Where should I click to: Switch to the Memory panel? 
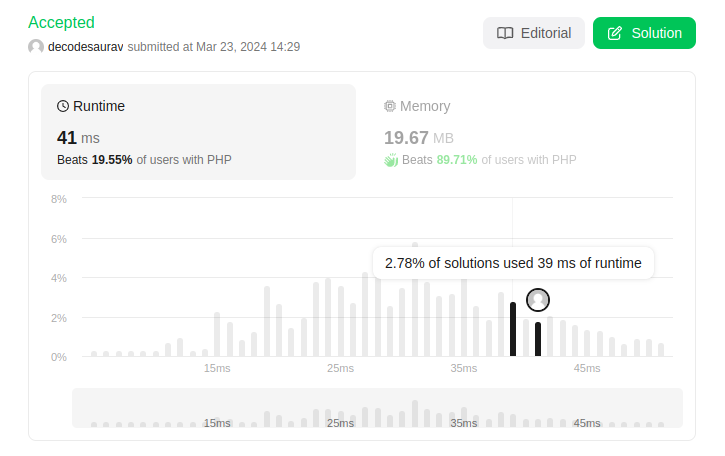pyautogui.click(x=529, y=132)
